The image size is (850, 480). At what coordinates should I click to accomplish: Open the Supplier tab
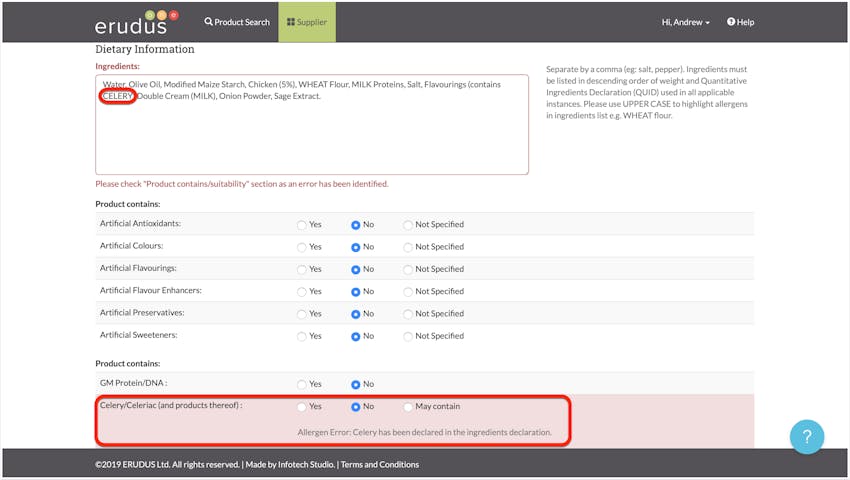pos(307,22)
